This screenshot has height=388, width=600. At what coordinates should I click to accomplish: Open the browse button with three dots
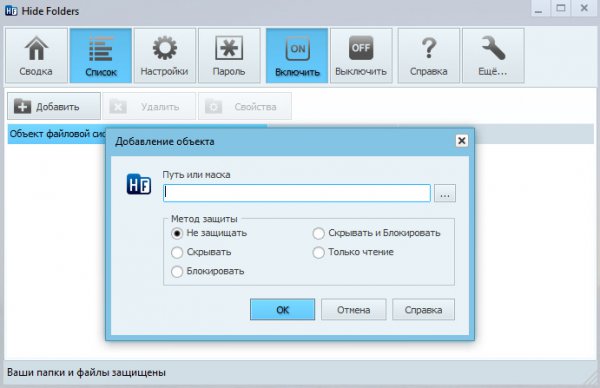click(445, 193)
